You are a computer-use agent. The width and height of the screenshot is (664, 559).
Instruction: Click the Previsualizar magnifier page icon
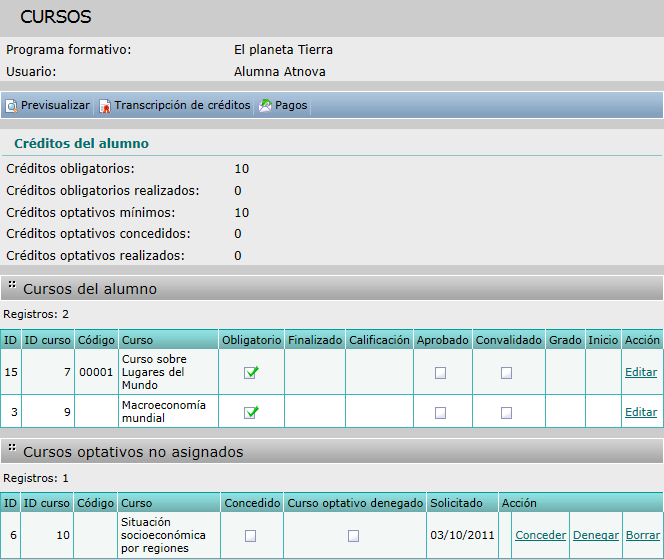click(11, 105)
